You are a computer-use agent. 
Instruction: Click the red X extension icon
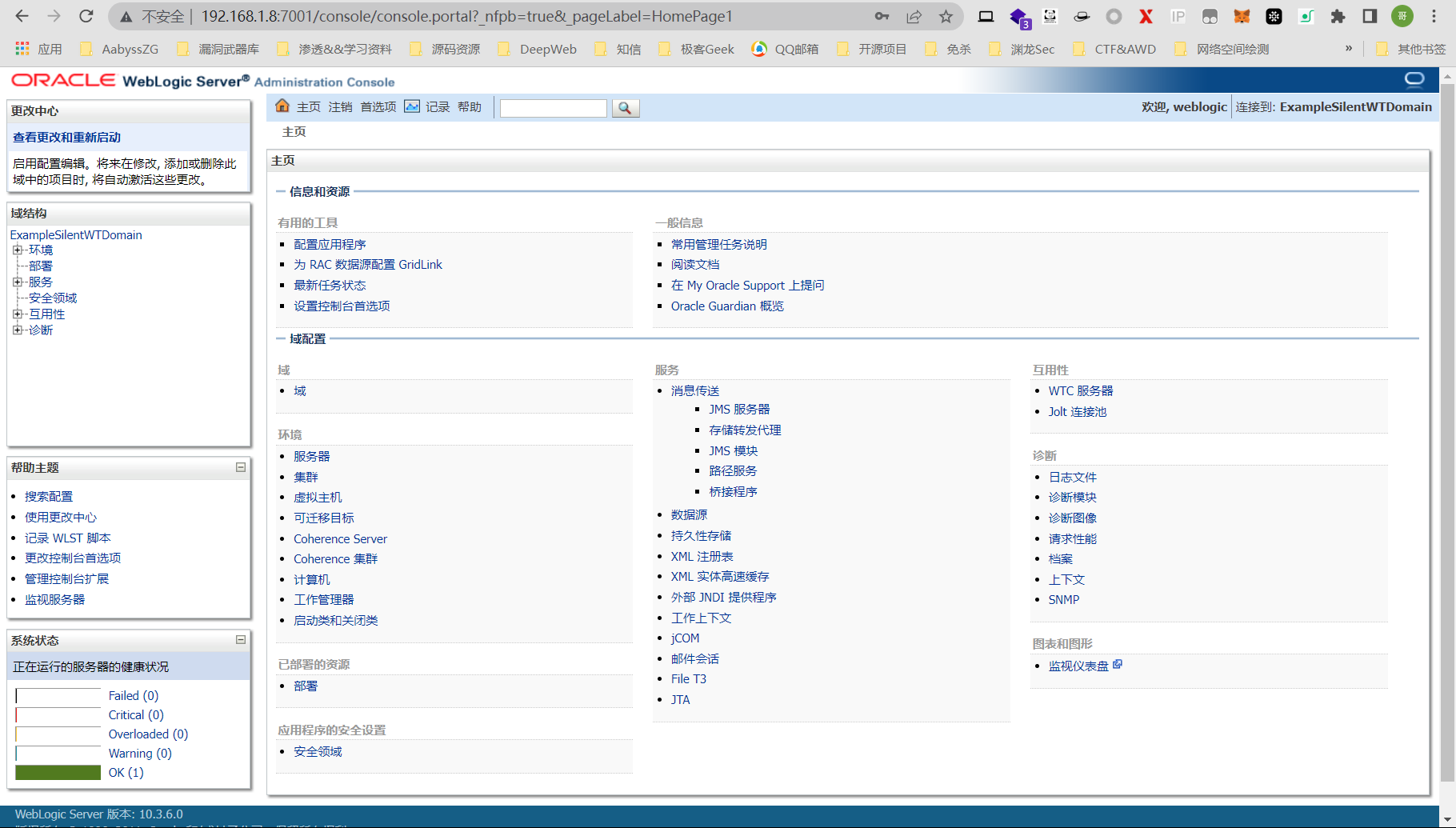(1146, 16)
